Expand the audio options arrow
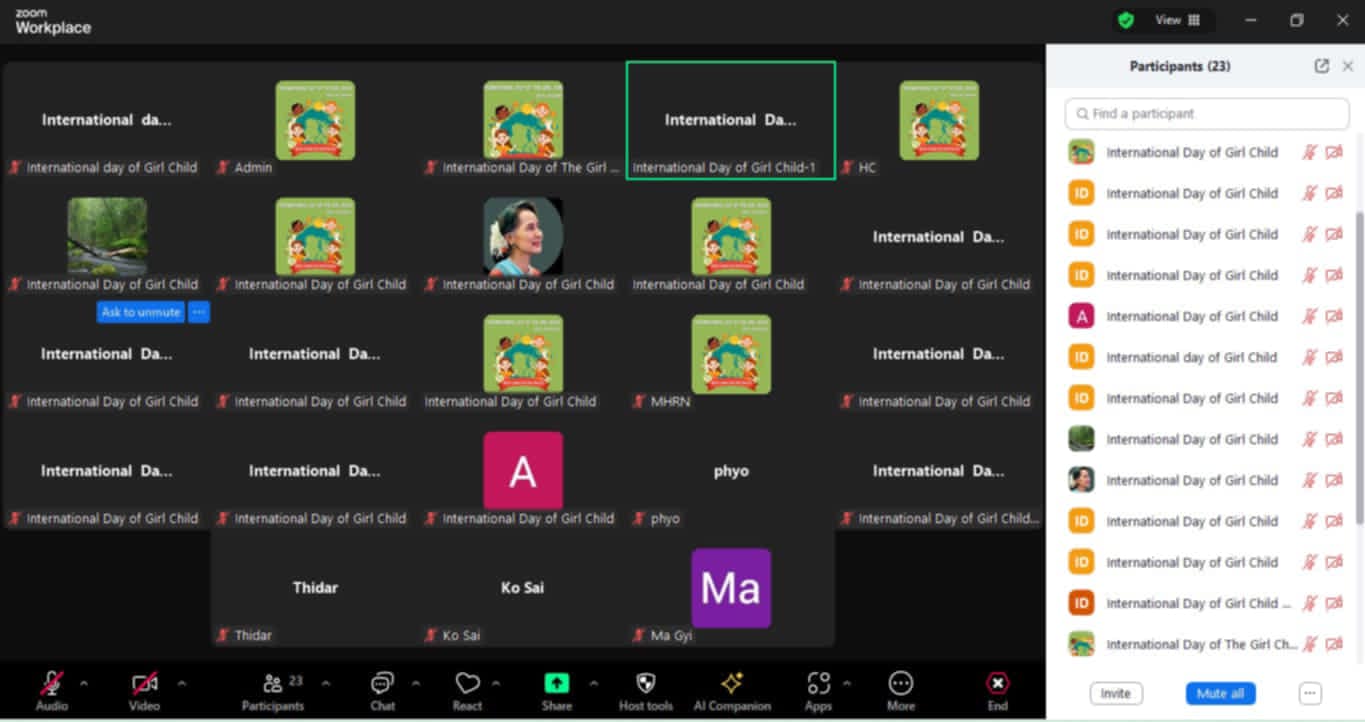1365x722 pixels. 84,684
